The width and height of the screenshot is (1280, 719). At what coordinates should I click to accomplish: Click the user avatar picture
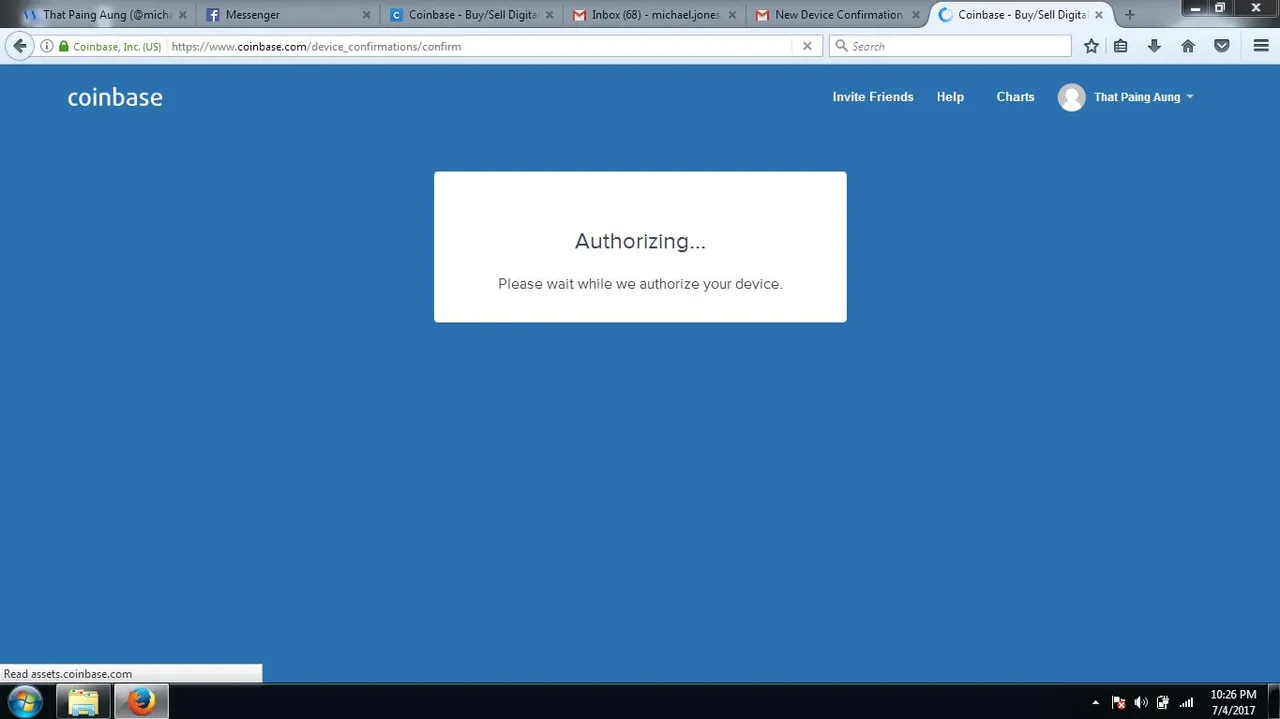click(1072, 97)
